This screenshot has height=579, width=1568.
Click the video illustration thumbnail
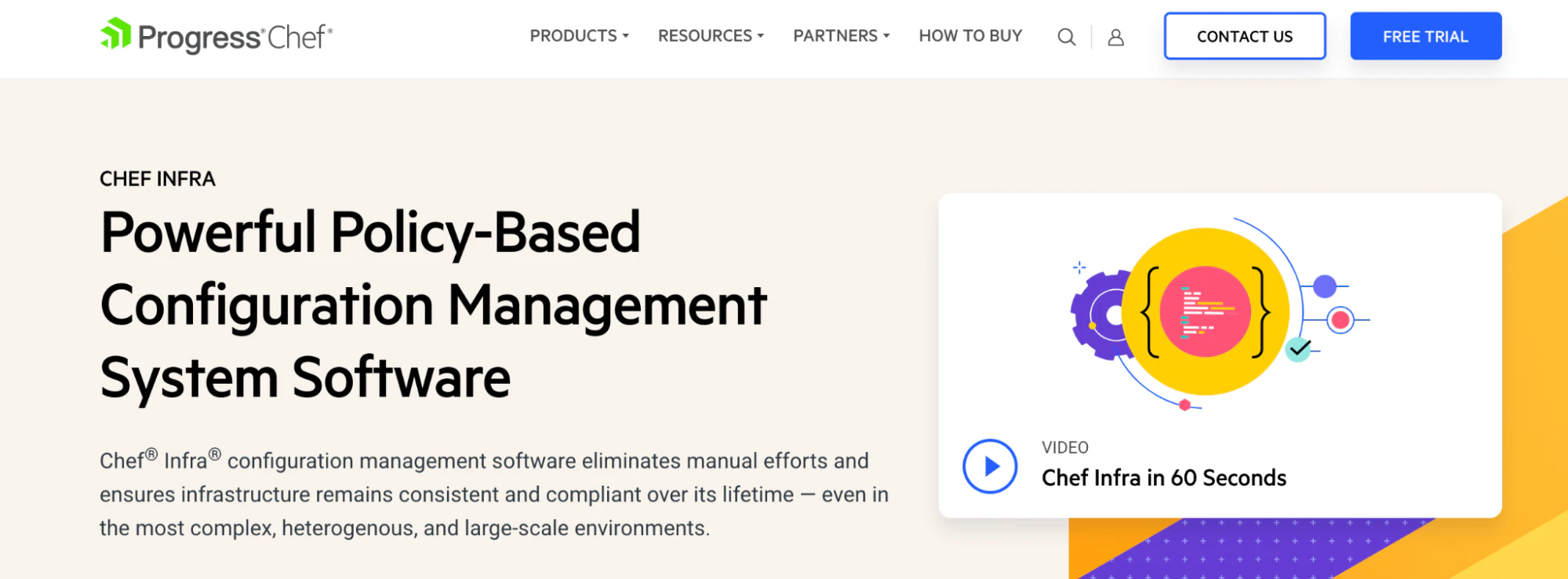1220,314
